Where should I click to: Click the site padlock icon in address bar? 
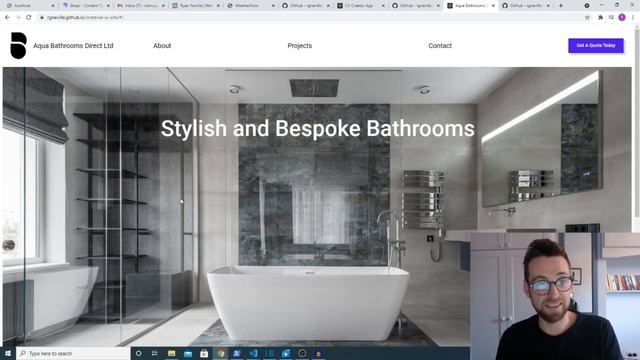click(42, 18)
